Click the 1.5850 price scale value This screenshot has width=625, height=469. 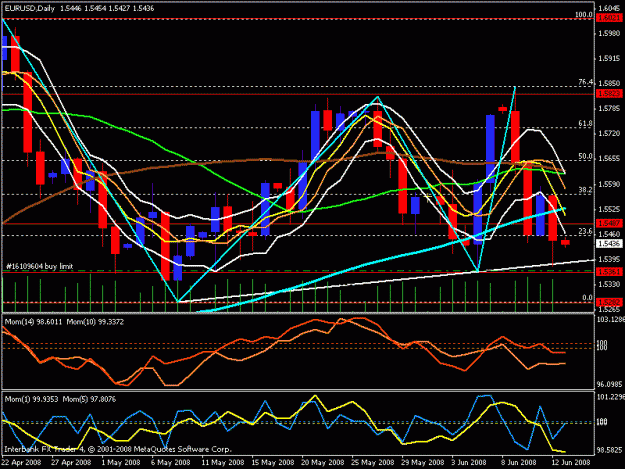point(610,83)
